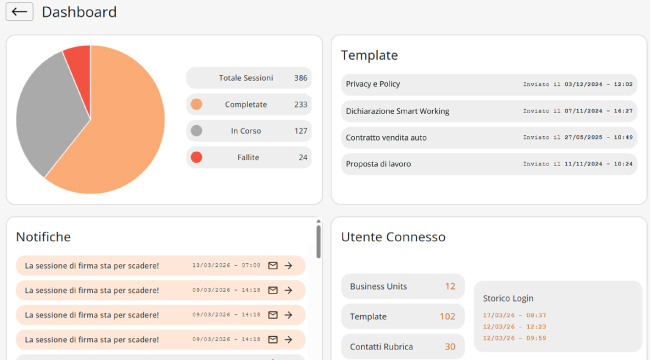Click login entry 17/03/26 - 08:37
Image resolution: width=650 pixels, height=360 pixels.
click(514, 315)
